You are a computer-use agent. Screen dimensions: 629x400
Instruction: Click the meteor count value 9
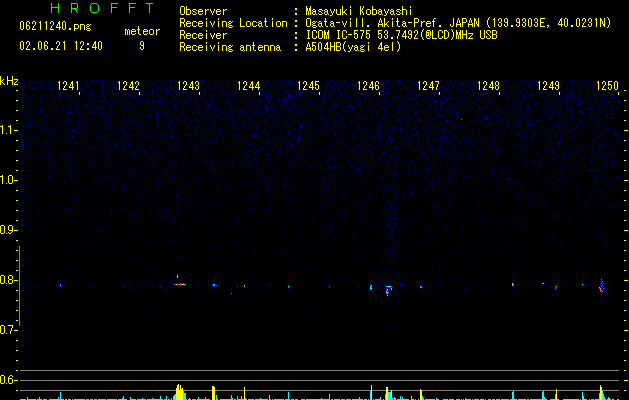click(x=142, y=46)
